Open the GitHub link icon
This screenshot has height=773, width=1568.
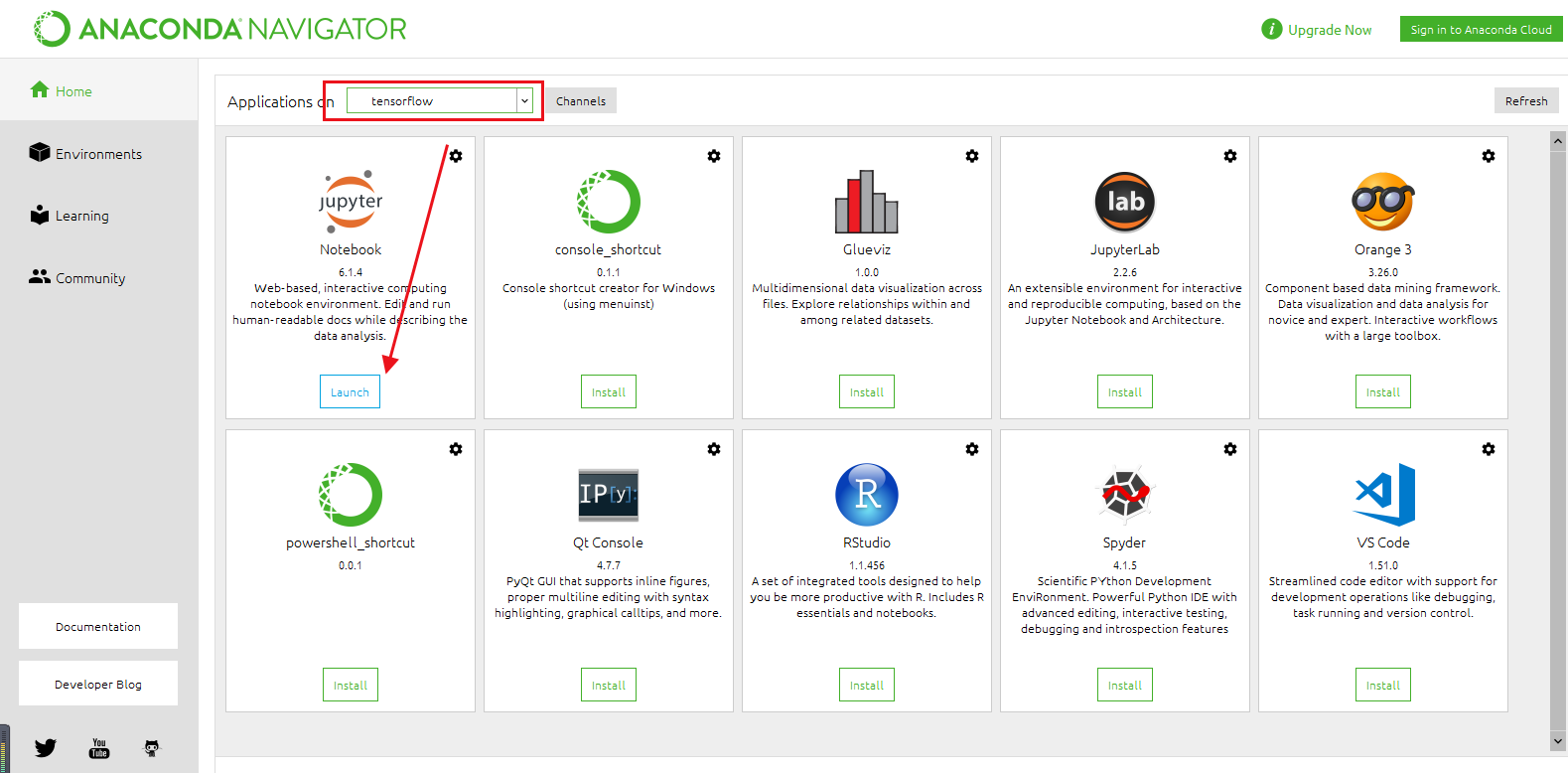(x=152, y=748)
